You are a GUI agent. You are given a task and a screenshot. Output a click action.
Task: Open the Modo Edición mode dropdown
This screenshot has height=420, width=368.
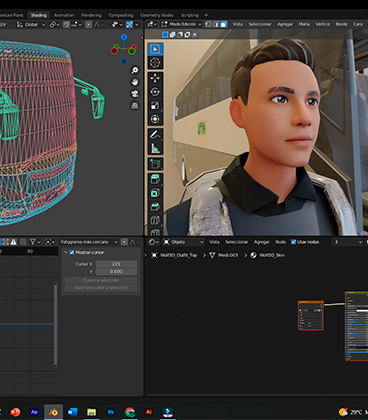[x=182, y=24]
